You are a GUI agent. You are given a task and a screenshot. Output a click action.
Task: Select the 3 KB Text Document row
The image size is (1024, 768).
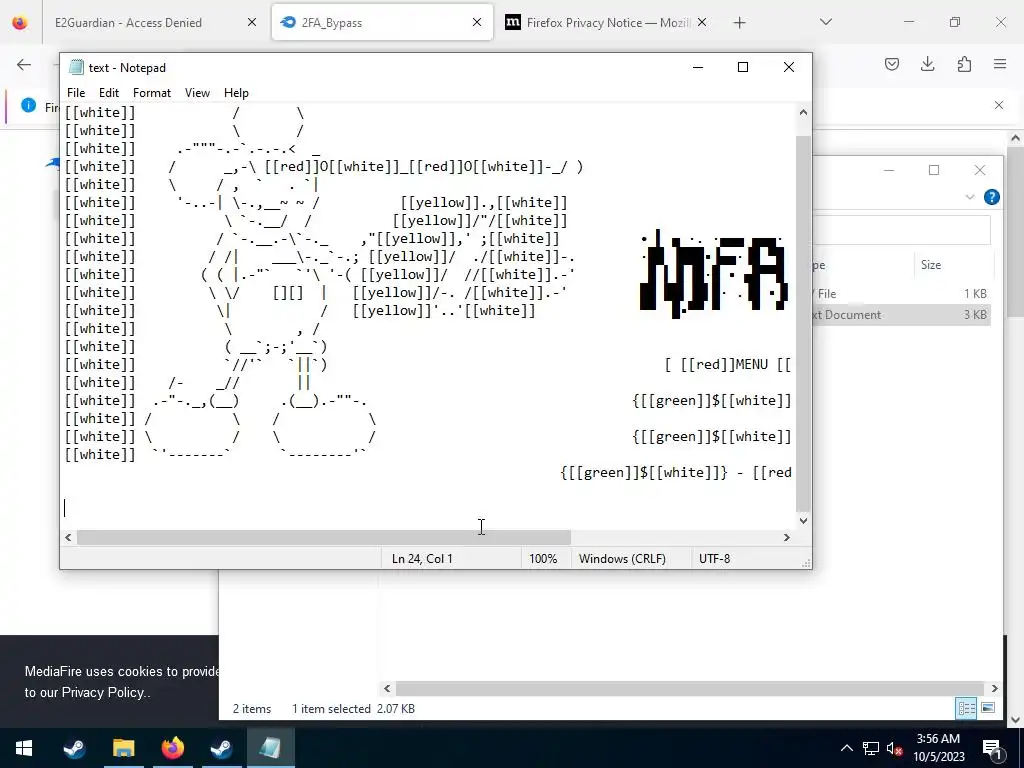[901, 315]
